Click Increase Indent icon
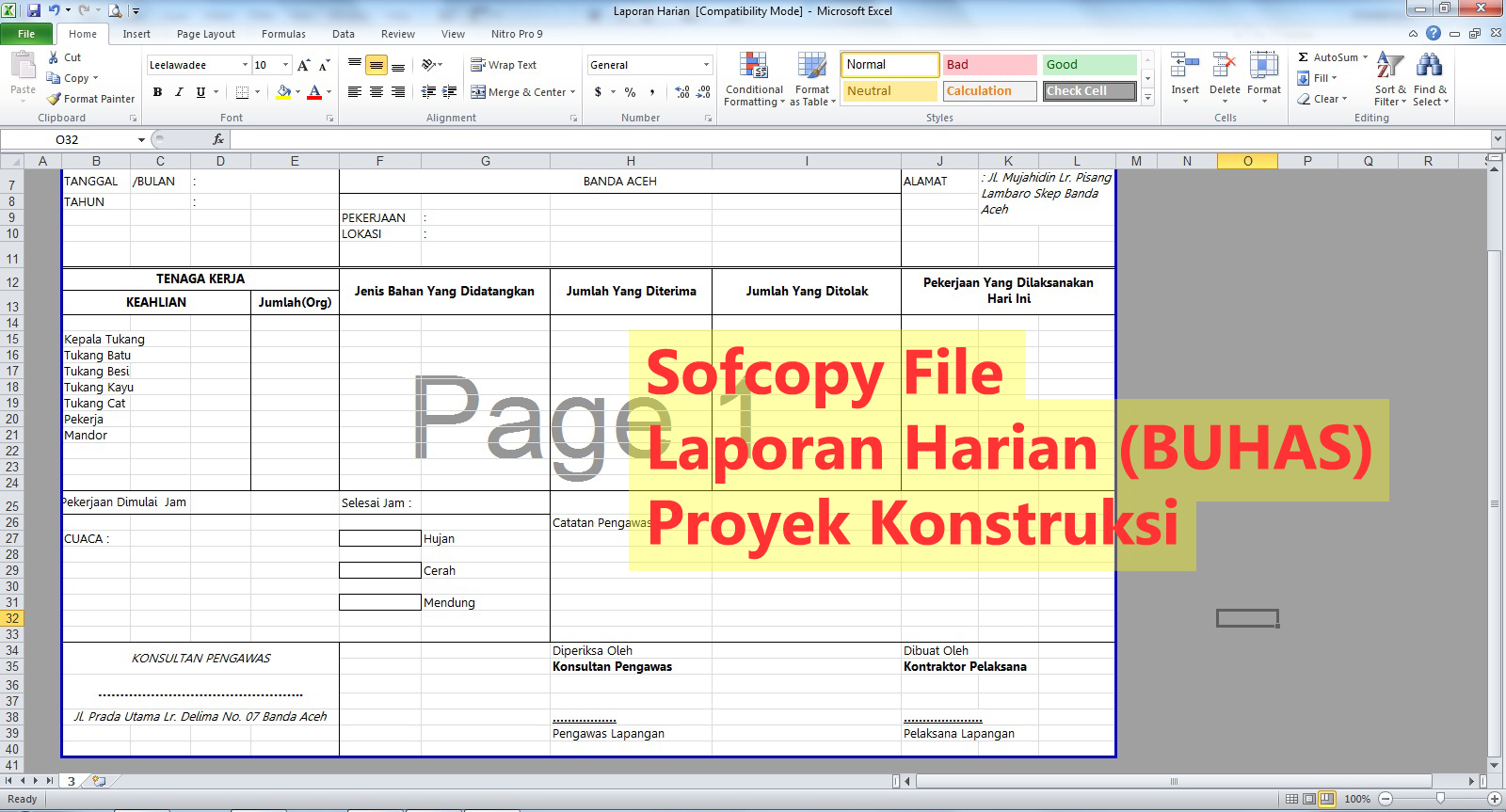This screenshot has height=812, width=1506. click(450, 92)
